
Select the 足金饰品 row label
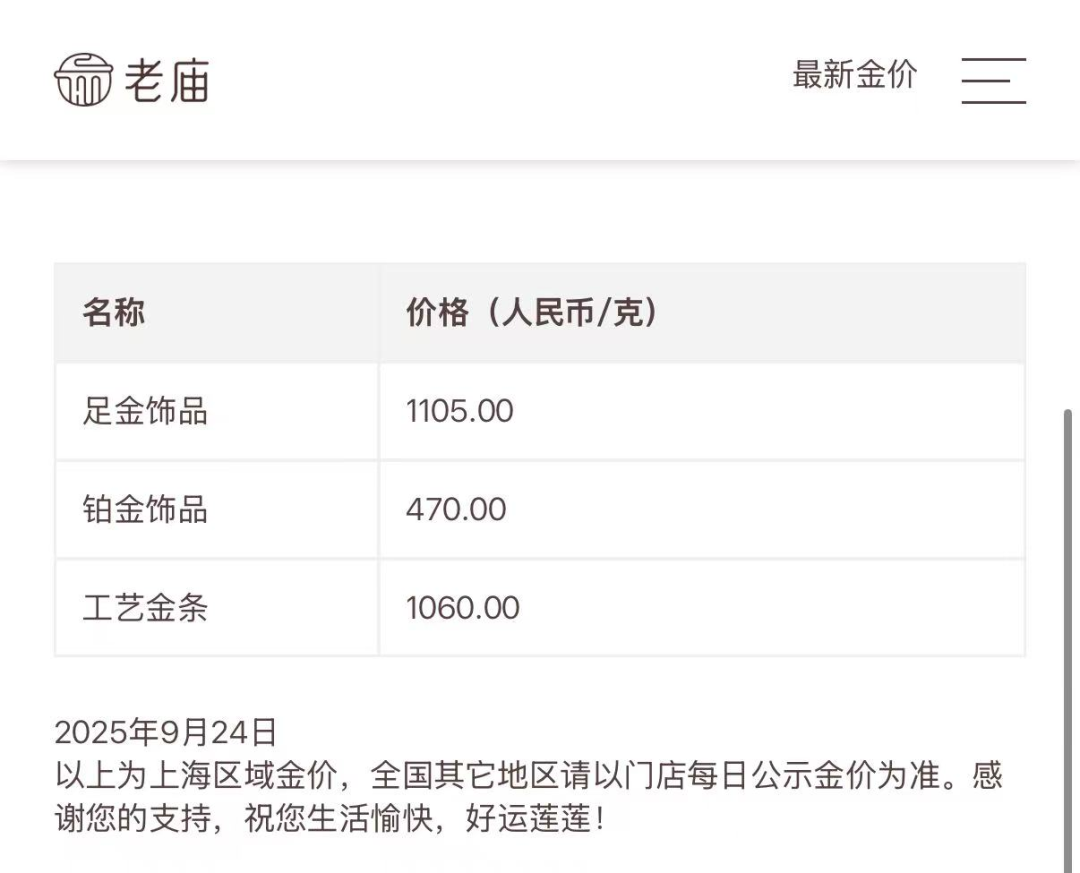[x=145, y=411]
